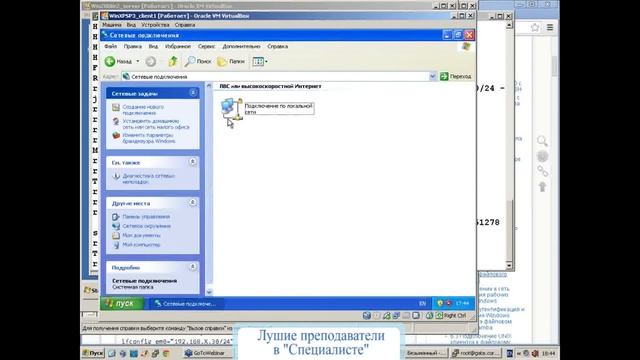Open the Избранное menu
640x360 pixels.
pos(178,47)
